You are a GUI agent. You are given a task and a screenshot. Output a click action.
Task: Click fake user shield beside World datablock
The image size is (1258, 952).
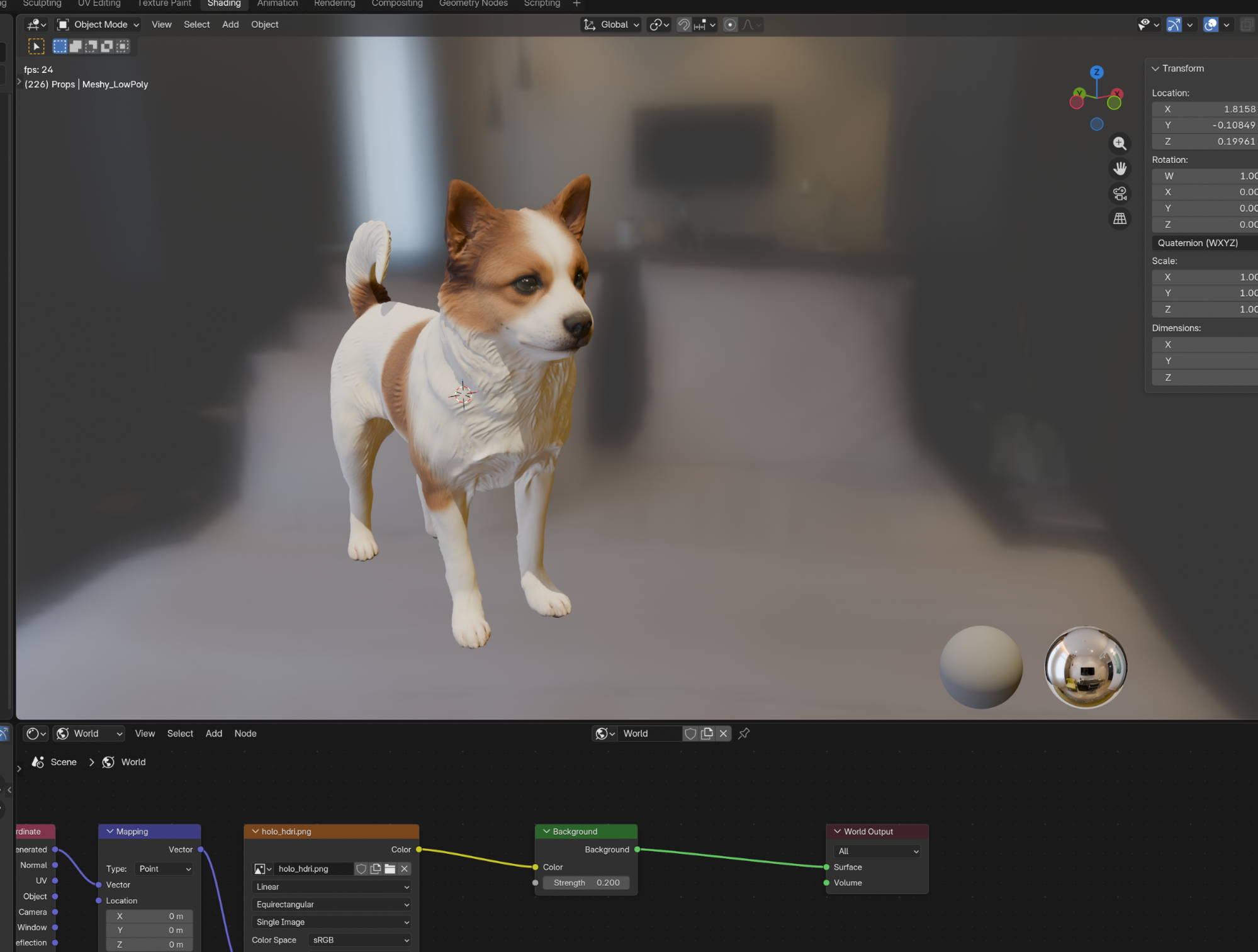(690, 733)
